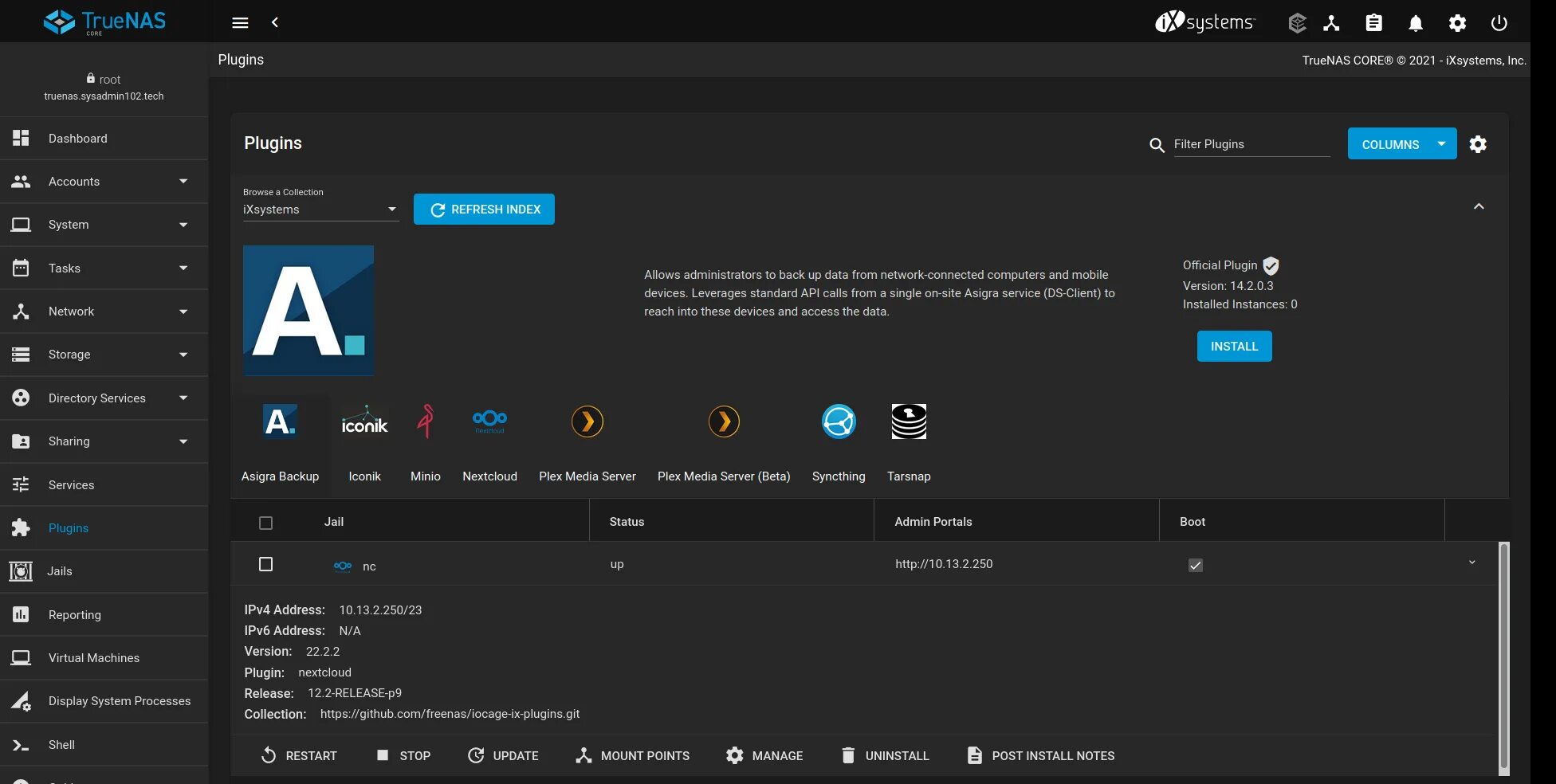Expand the Accounts menu arrow
1556x784 pixels.
tap(183, 181)
